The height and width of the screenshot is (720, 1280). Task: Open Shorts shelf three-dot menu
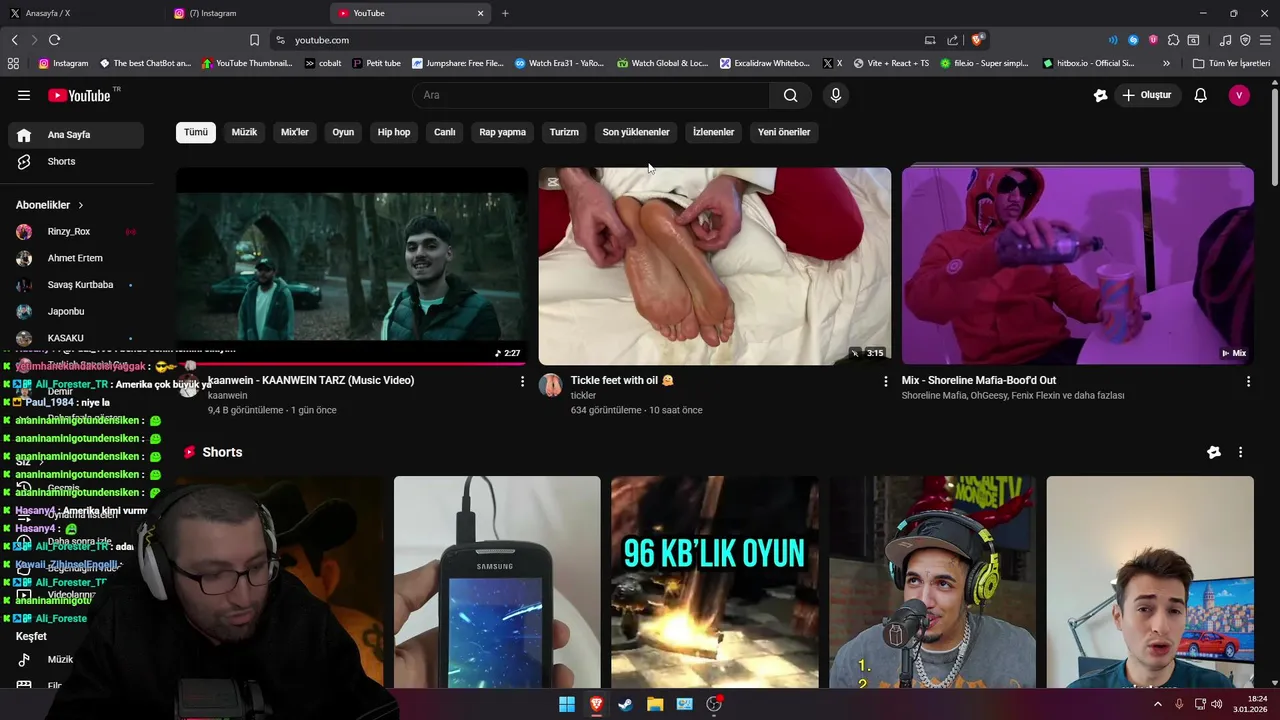1240,452
